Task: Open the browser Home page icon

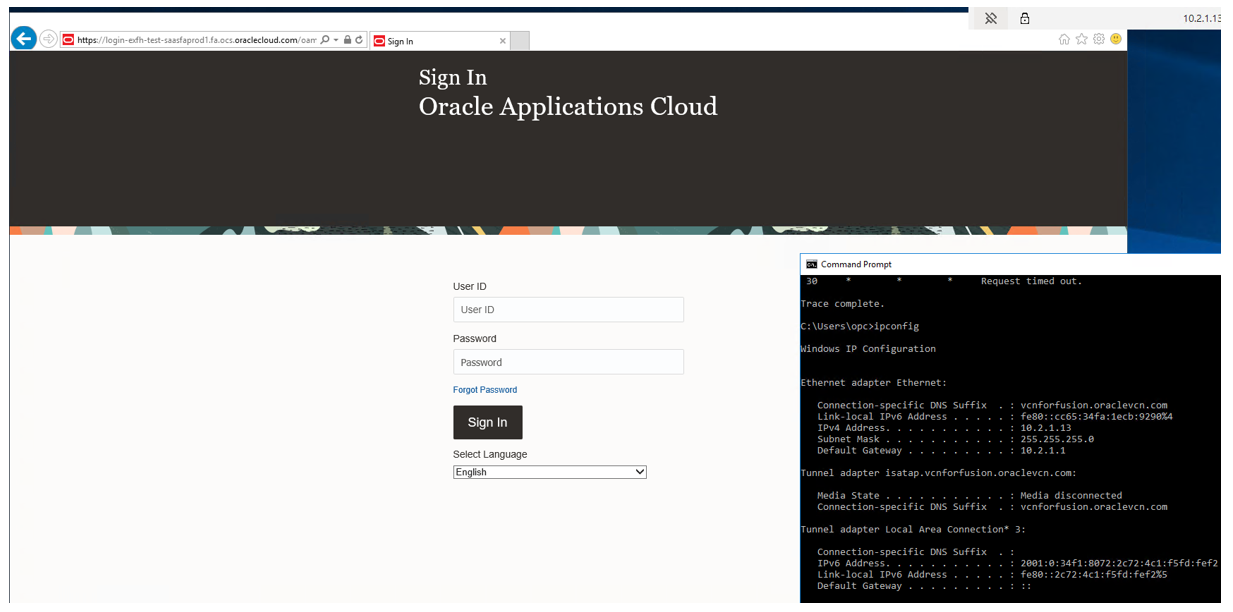Action: [1064, 39]
